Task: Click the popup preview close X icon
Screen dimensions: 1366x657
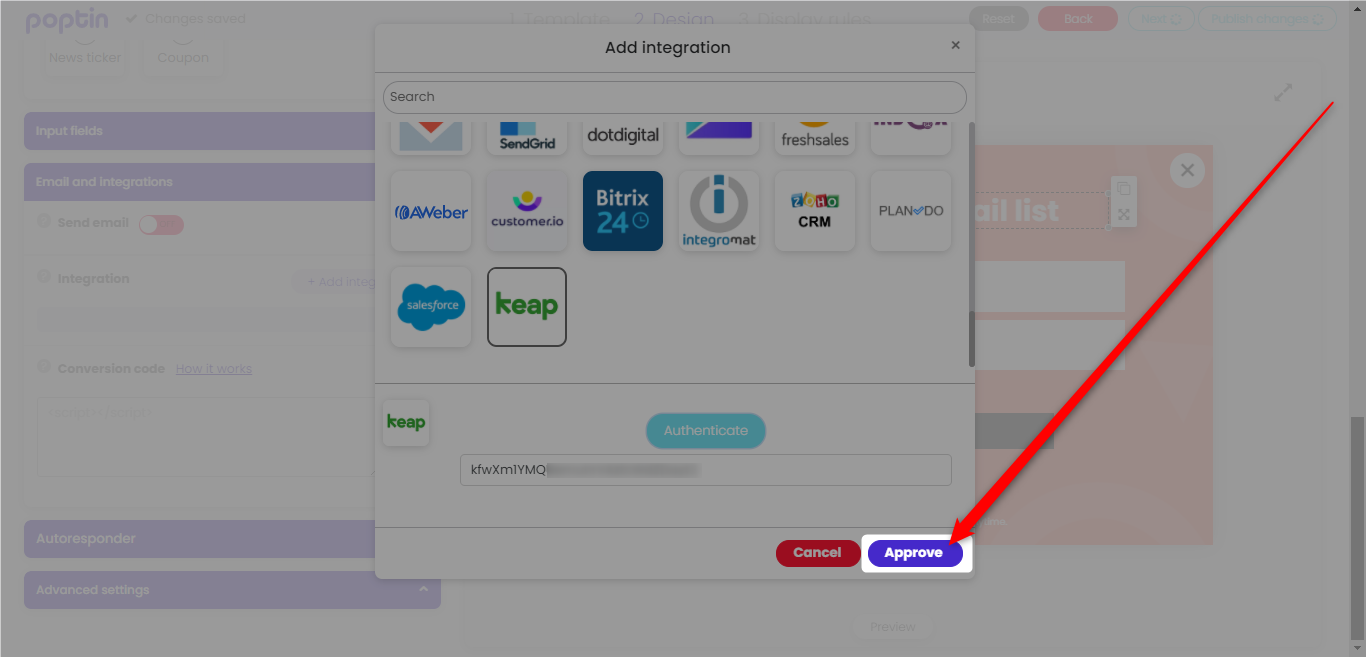Action: [1187, 170]
